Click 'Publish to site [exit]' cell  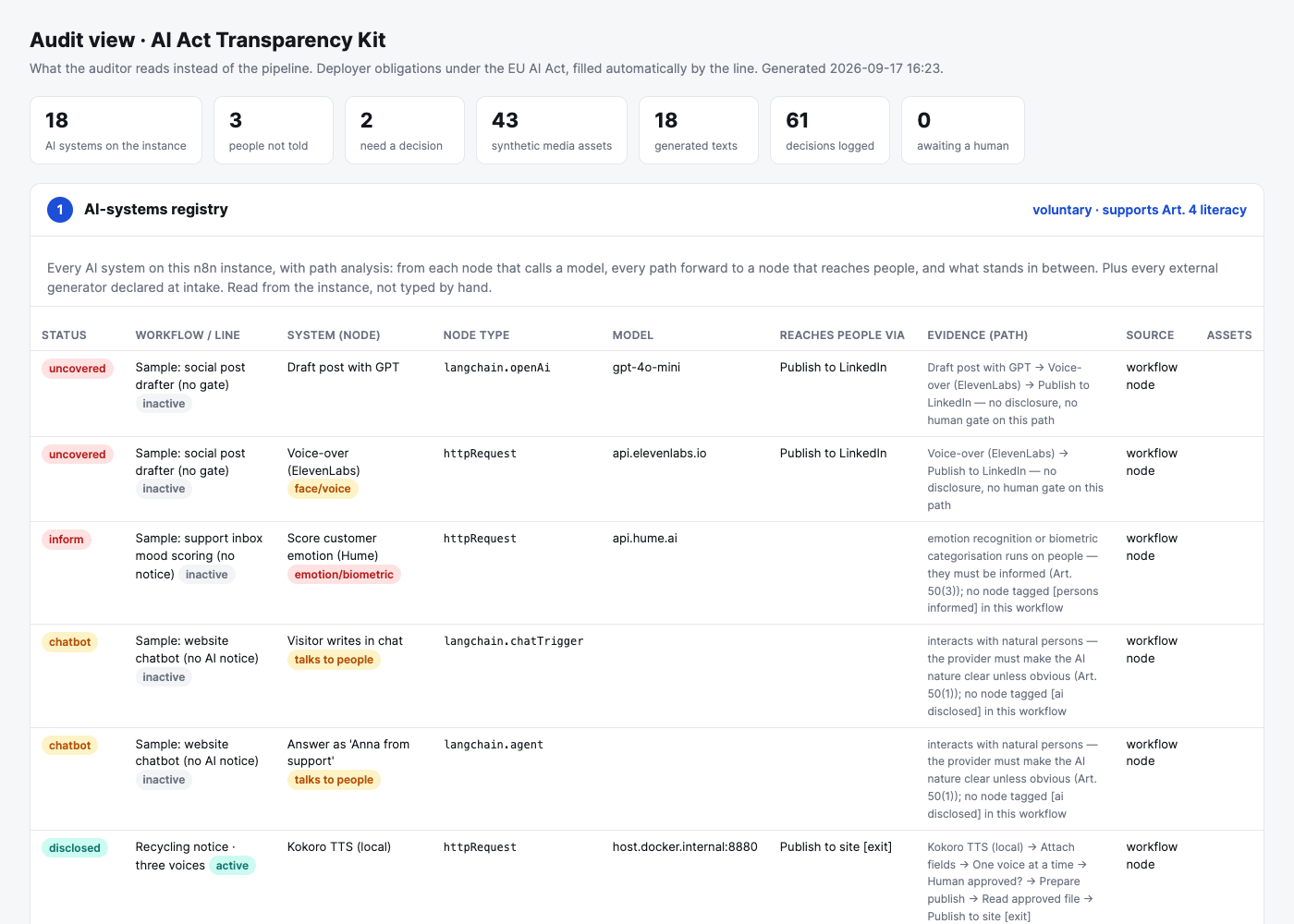836,847
